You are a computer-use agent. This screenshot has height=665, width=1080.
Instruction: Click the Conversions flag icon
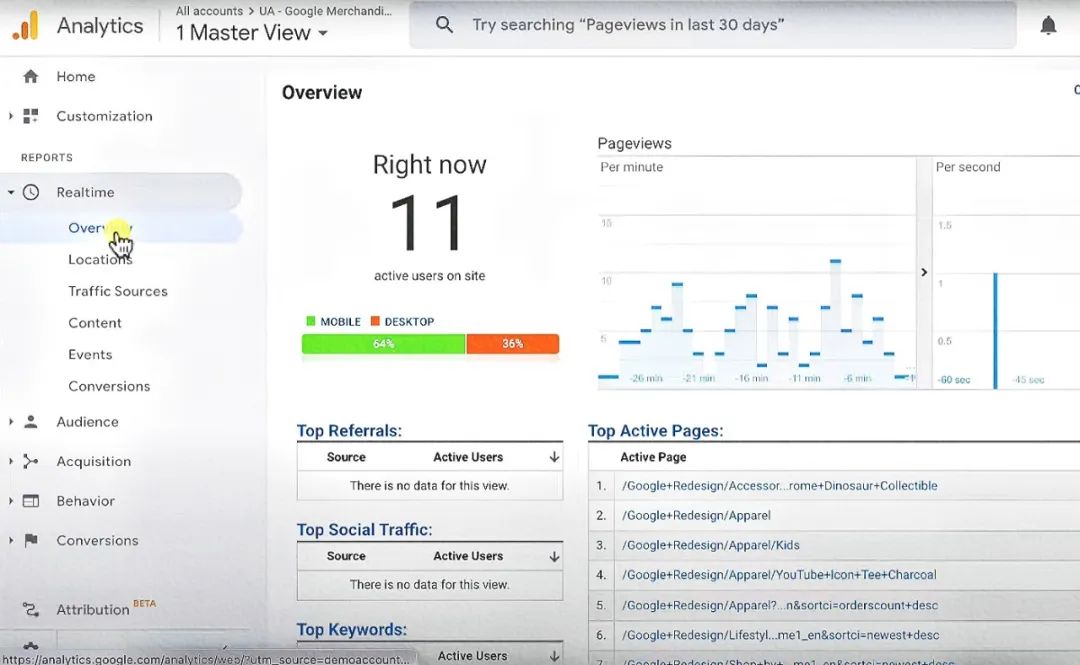(30, 540)
